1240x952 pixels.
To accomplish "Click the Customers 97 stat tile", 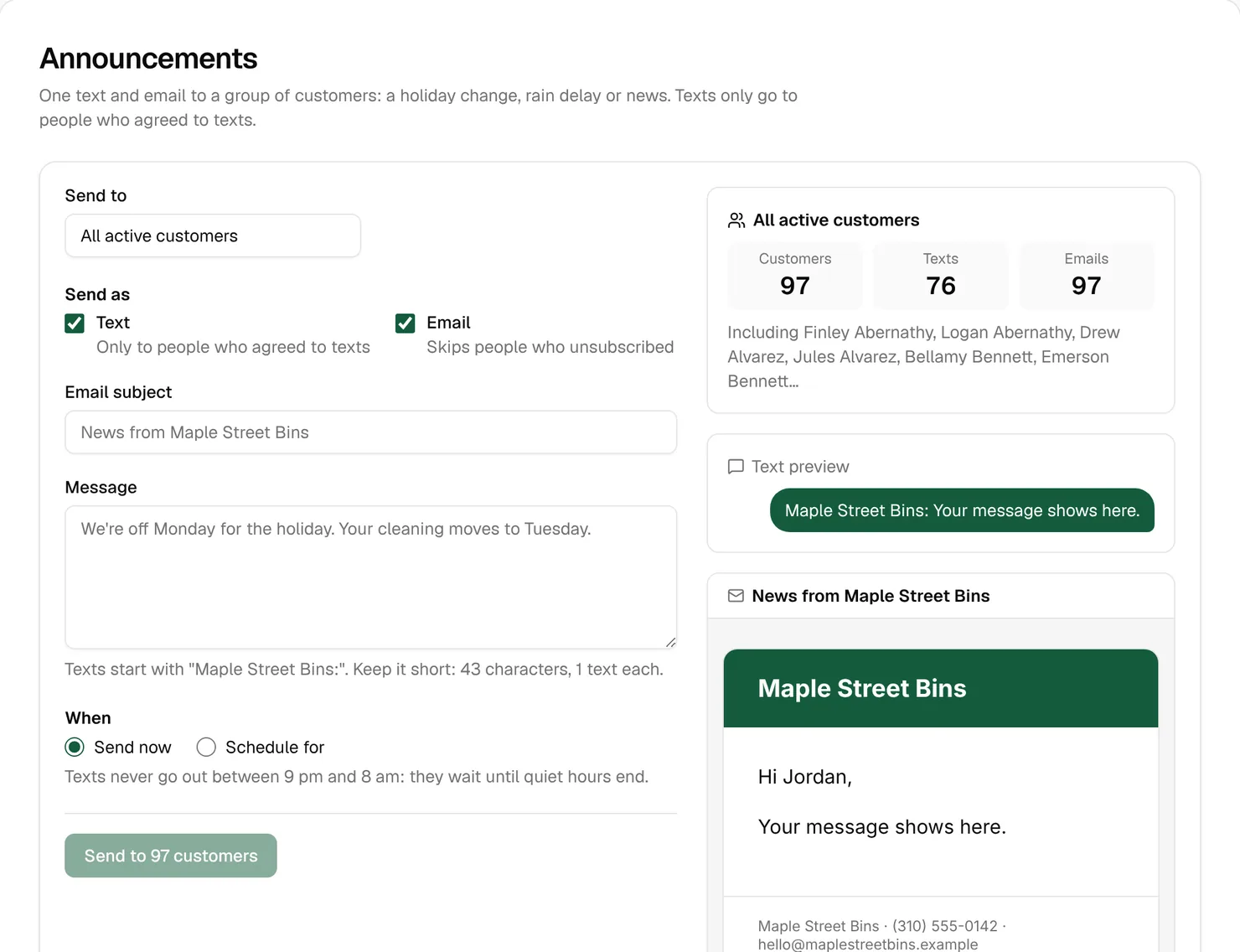I will pyautogui.click(x=795, y=276).
